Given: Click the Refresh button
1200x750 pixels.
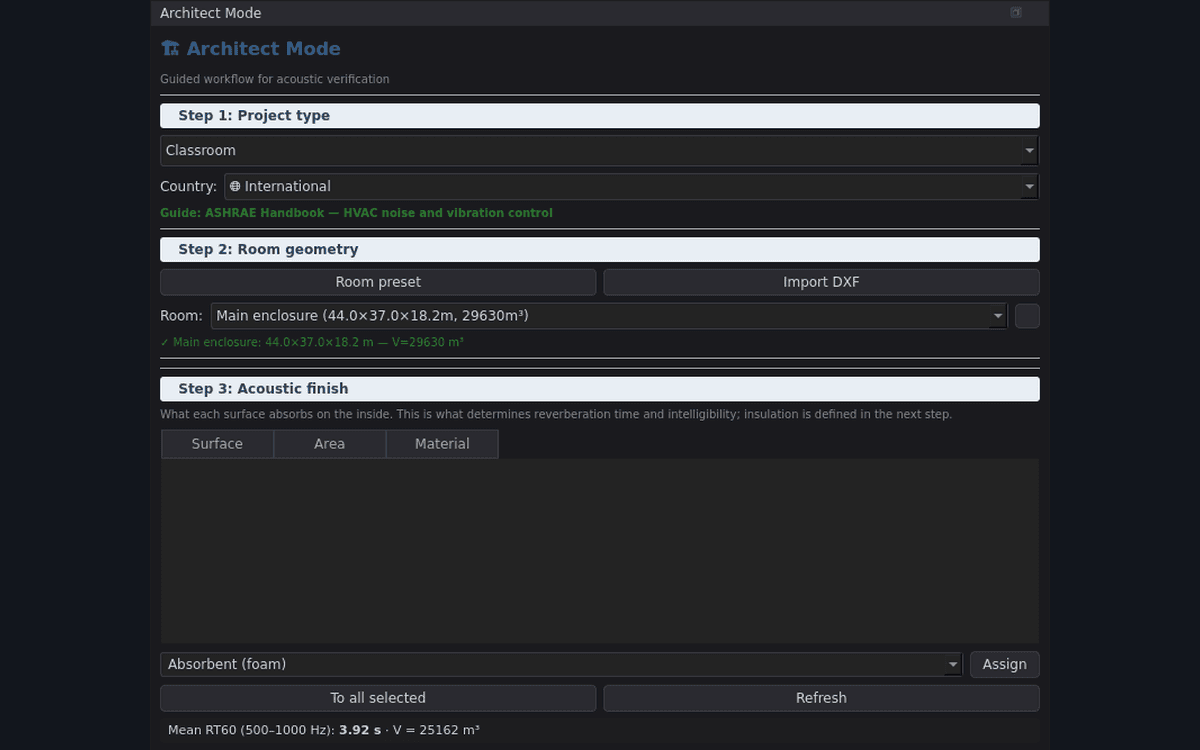Looking at the screenshot, I should point(821,698).
